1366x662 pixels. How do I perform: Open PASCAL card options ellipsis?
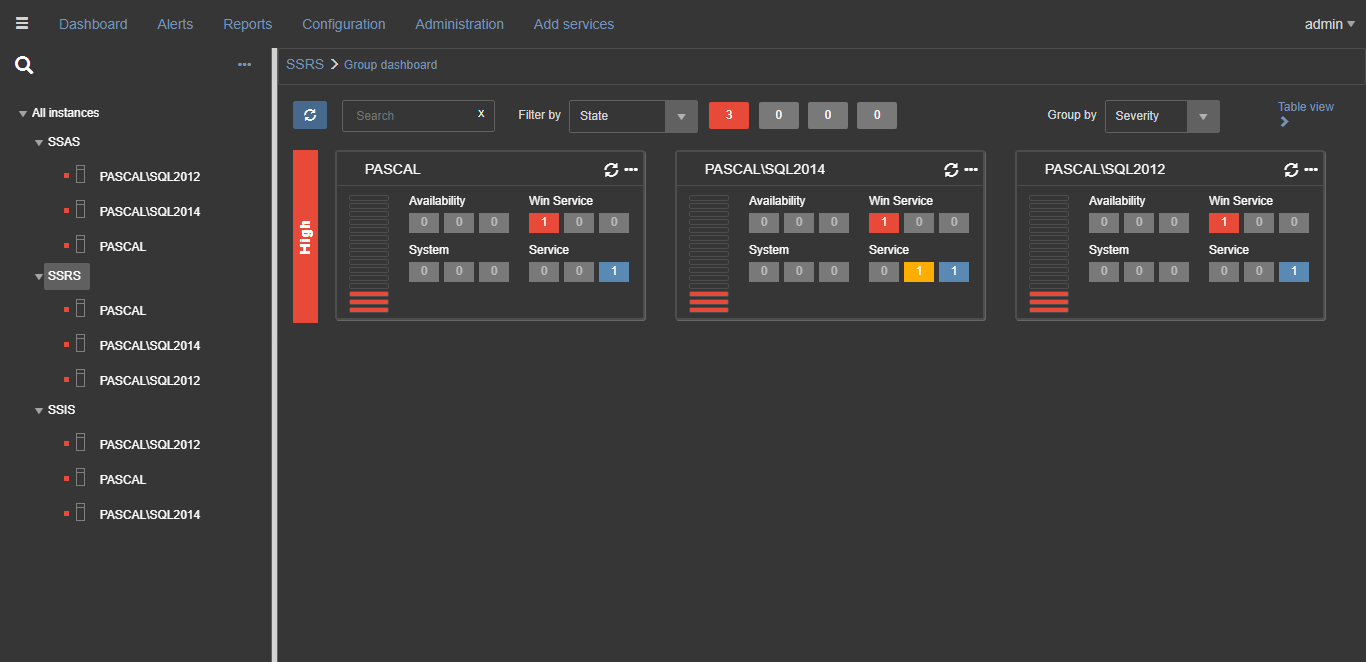tap(631, 170)
